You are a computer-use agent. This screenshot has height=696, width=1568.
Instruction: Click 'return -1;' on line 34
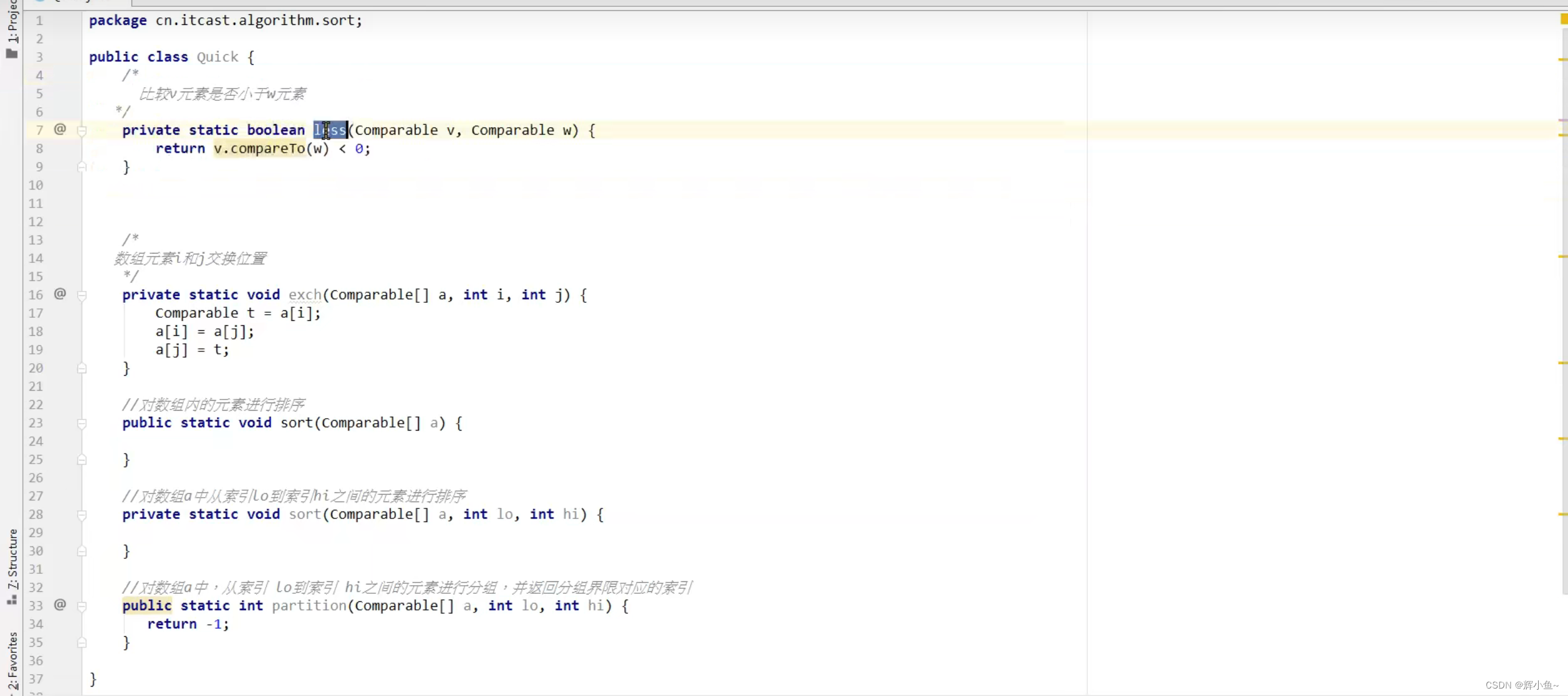pos(188,624)
